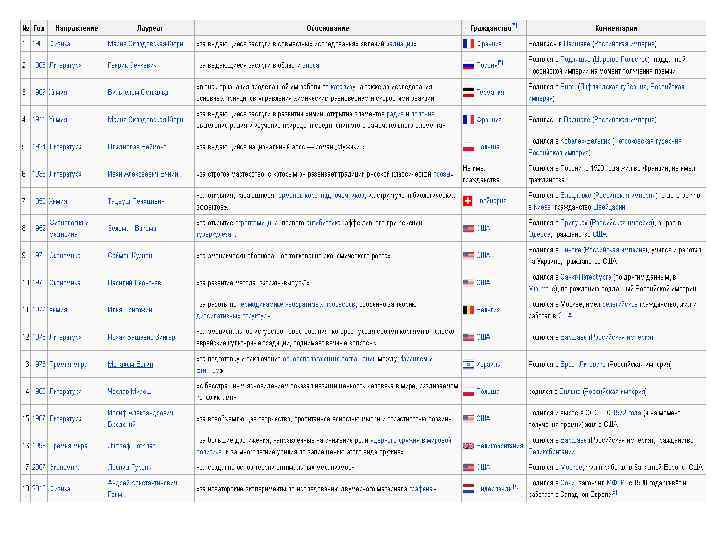The width and height of the screenshot is (720, 540).
Task: Open Бельгия country link in Prigogine's row
Action: click(488, 310)
